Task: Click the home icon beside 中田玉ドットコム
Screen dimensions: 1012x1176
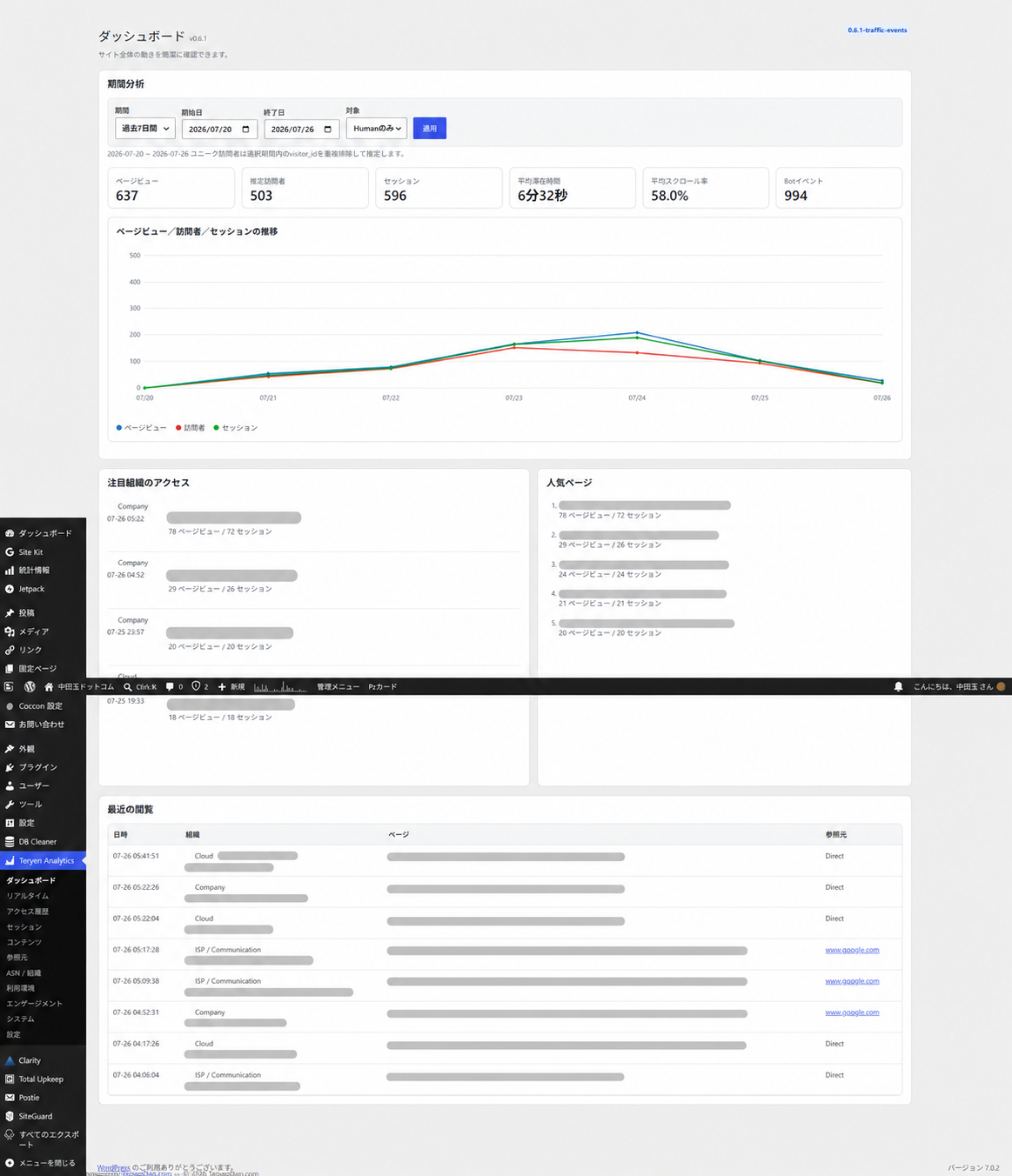Action: (49, 687)
